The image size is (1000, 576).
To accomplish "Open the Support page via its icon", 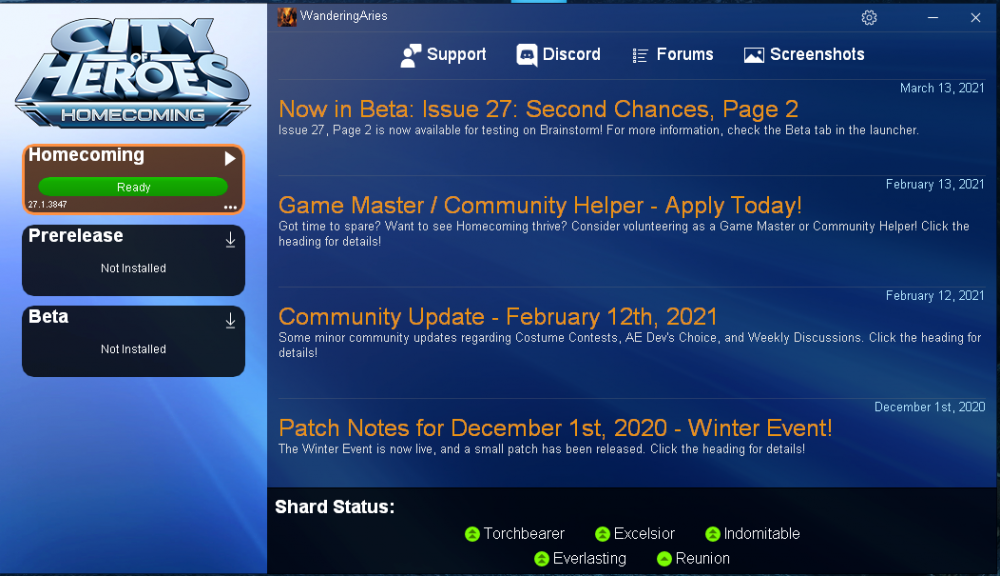I will pos(410,54).
